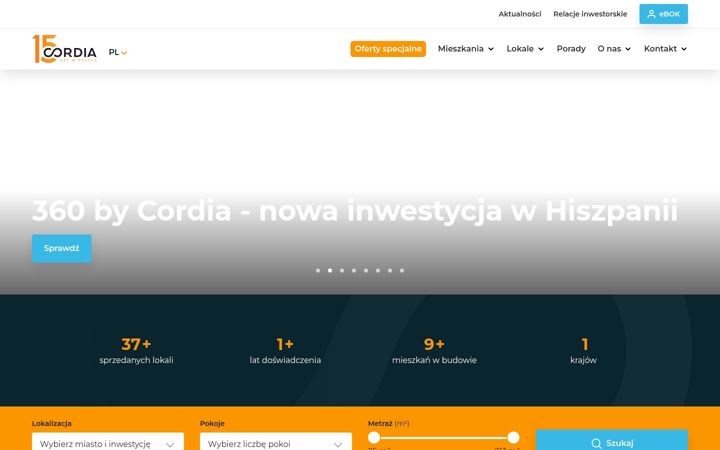Click the hero headline 360 by Cordia
Screen dimensions: 720x450
354,211
